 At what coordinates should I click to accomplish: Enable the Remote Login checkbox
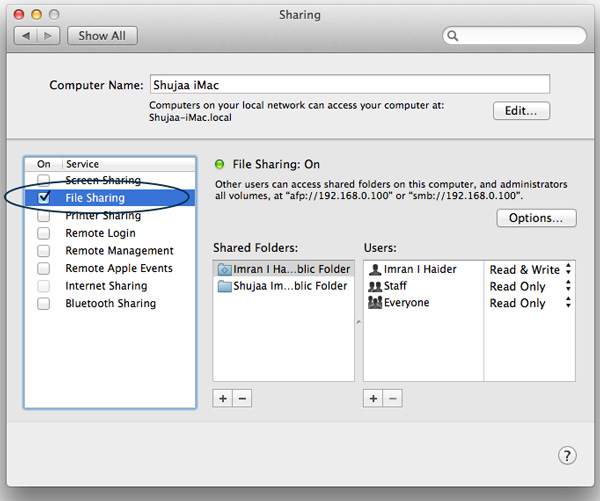tap(44, 233)
